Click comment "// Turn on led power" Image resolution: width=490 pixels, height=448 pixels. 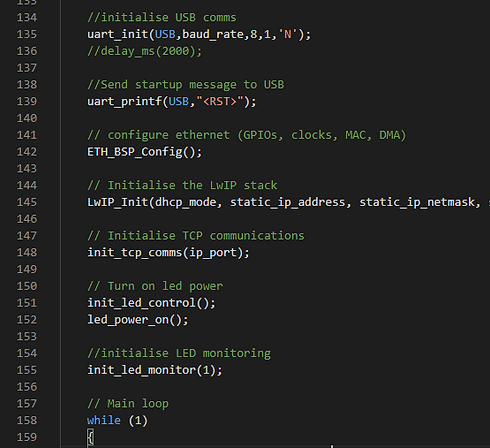(x=155, y=286)
